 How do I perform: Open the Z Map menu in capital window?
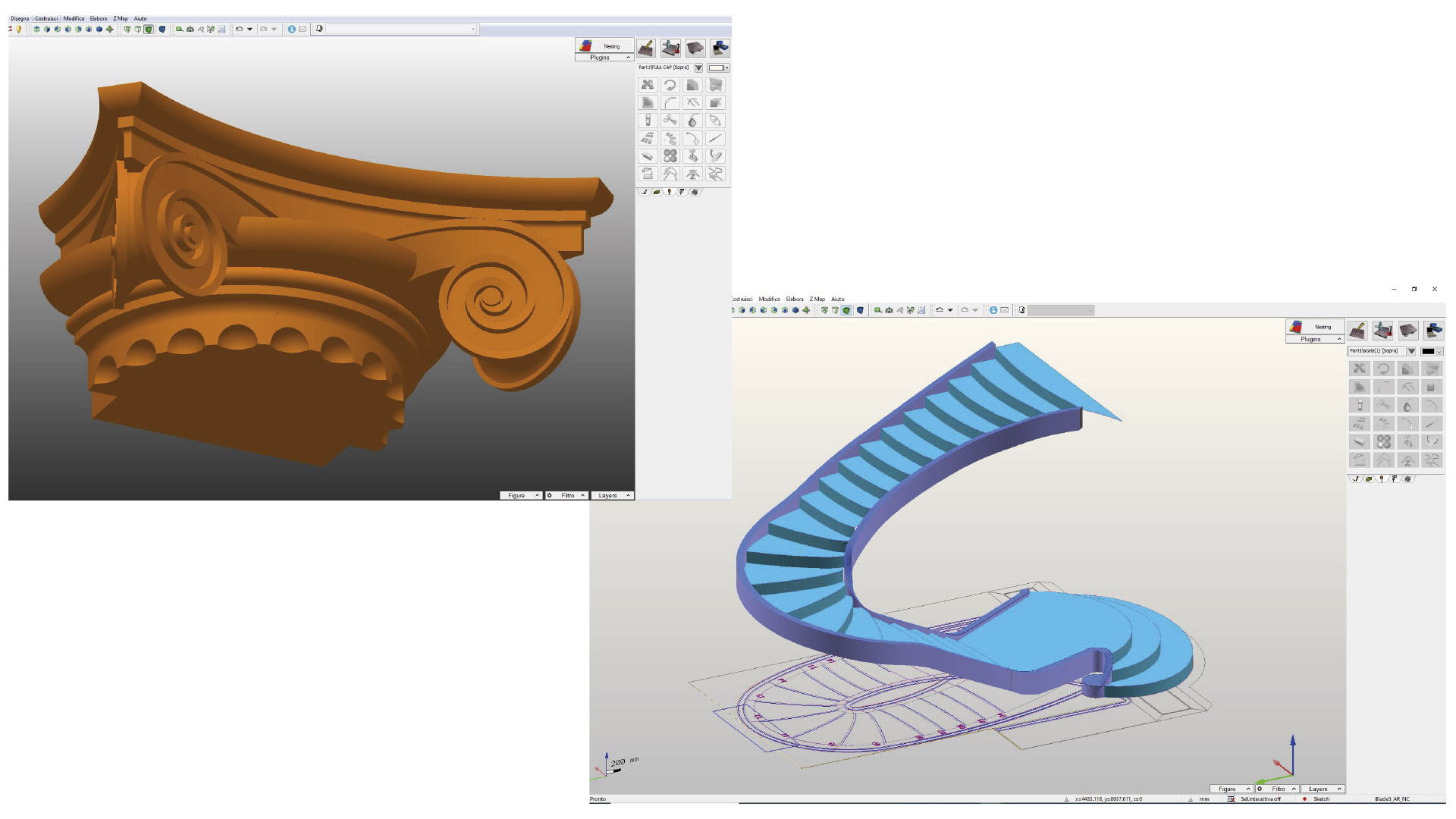pos(121,18)
